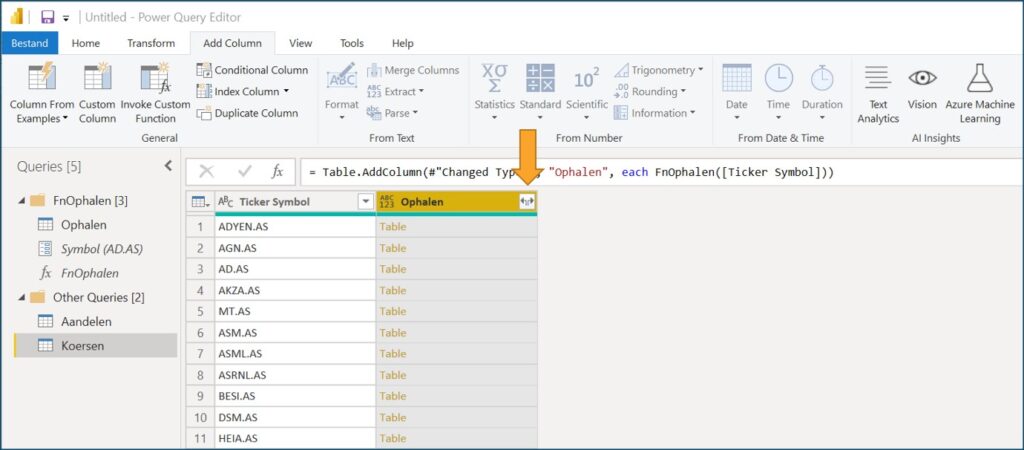Click the Custom Column icon
1024x450 pixels.
tap(97, 78)
